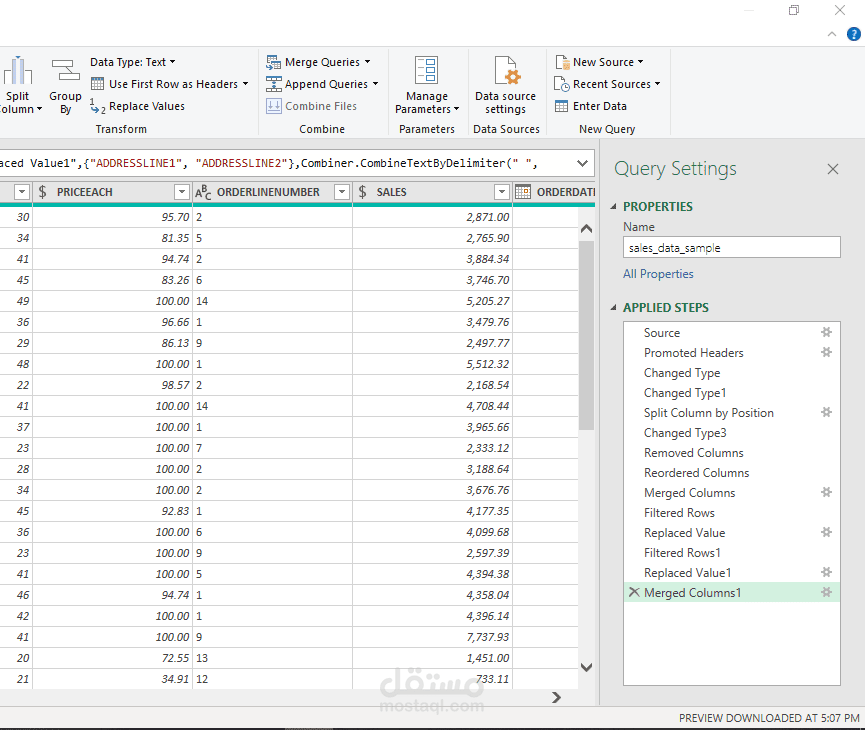
Task: Open settings gear for Split Column by Position
Action: (826, 412)
